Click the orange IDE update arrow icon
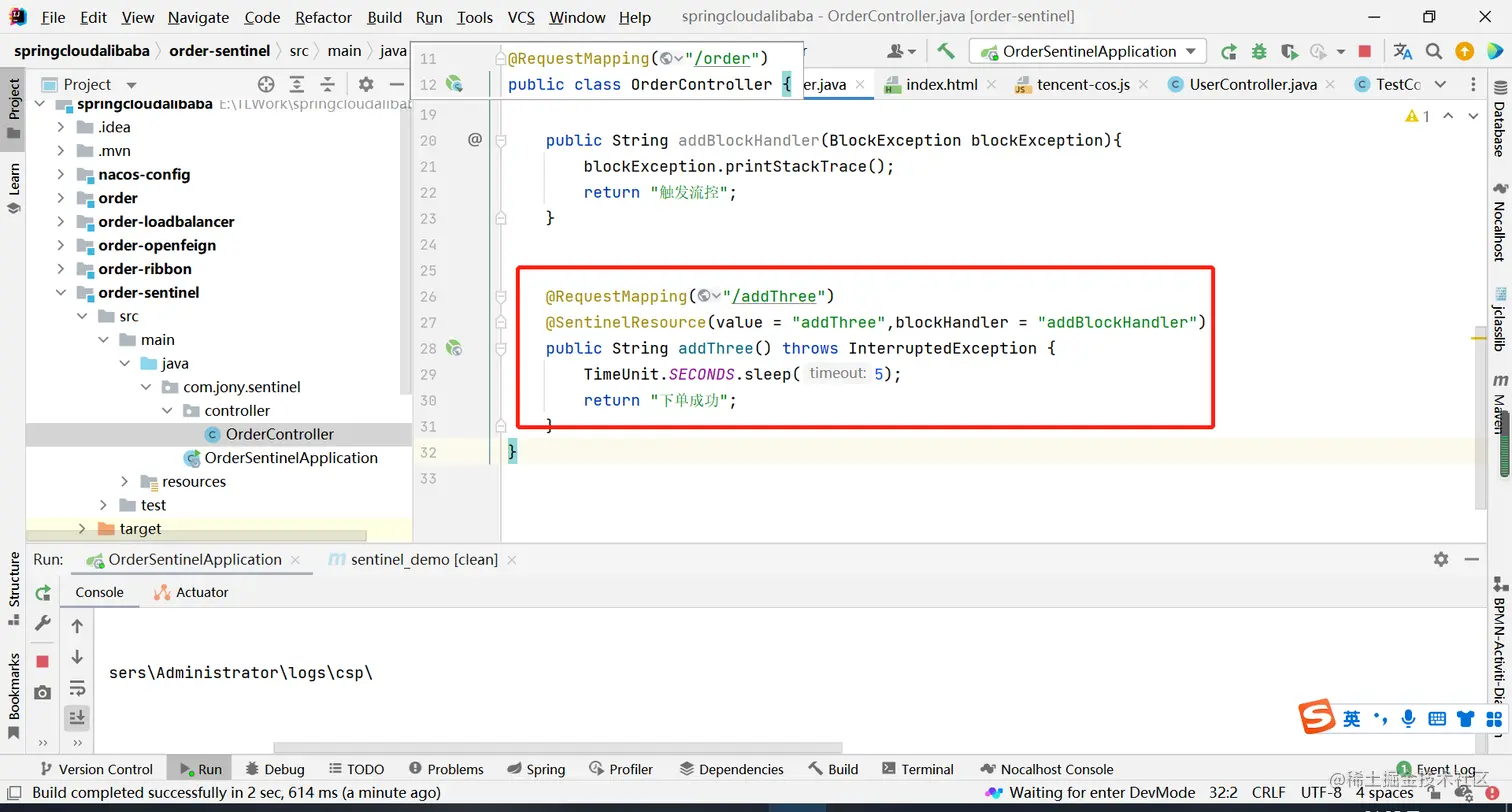This screenshot has width=1512, height=812. (1464, 51)
